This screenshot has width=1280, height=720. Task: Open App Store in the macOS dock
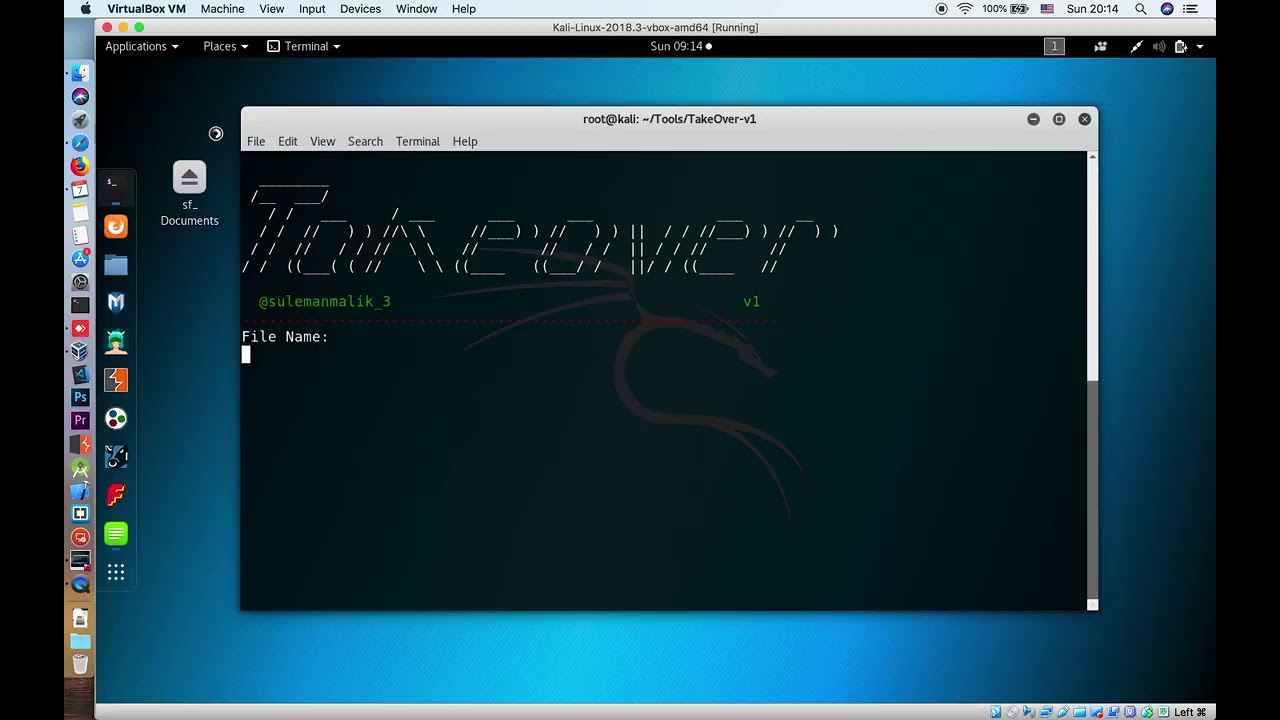pyautogui.click(x=80, y=259)
